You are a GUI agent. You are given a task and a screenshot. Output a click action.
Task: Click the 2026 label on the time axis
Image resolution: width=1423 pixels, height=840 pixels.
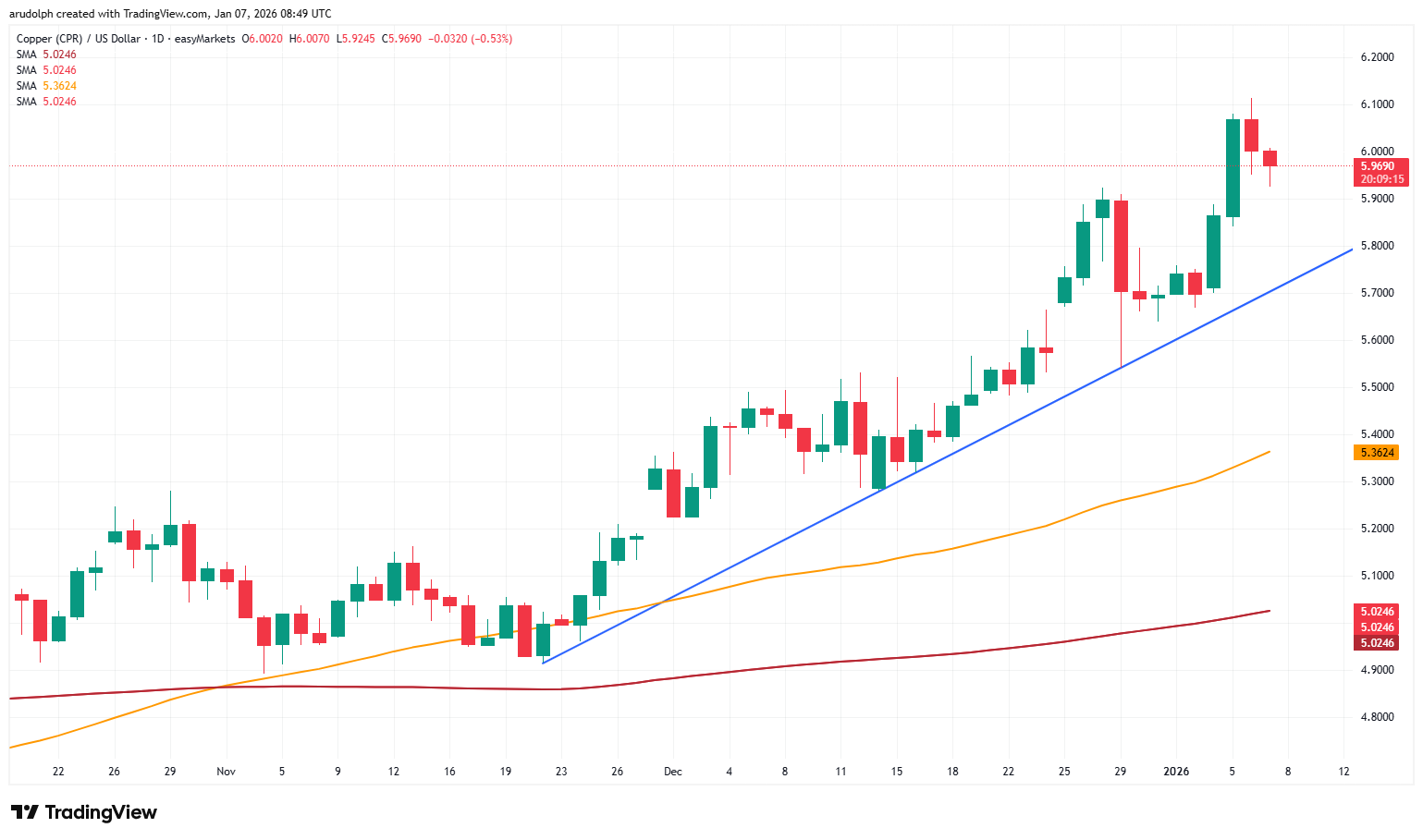tap(1176, 771)
